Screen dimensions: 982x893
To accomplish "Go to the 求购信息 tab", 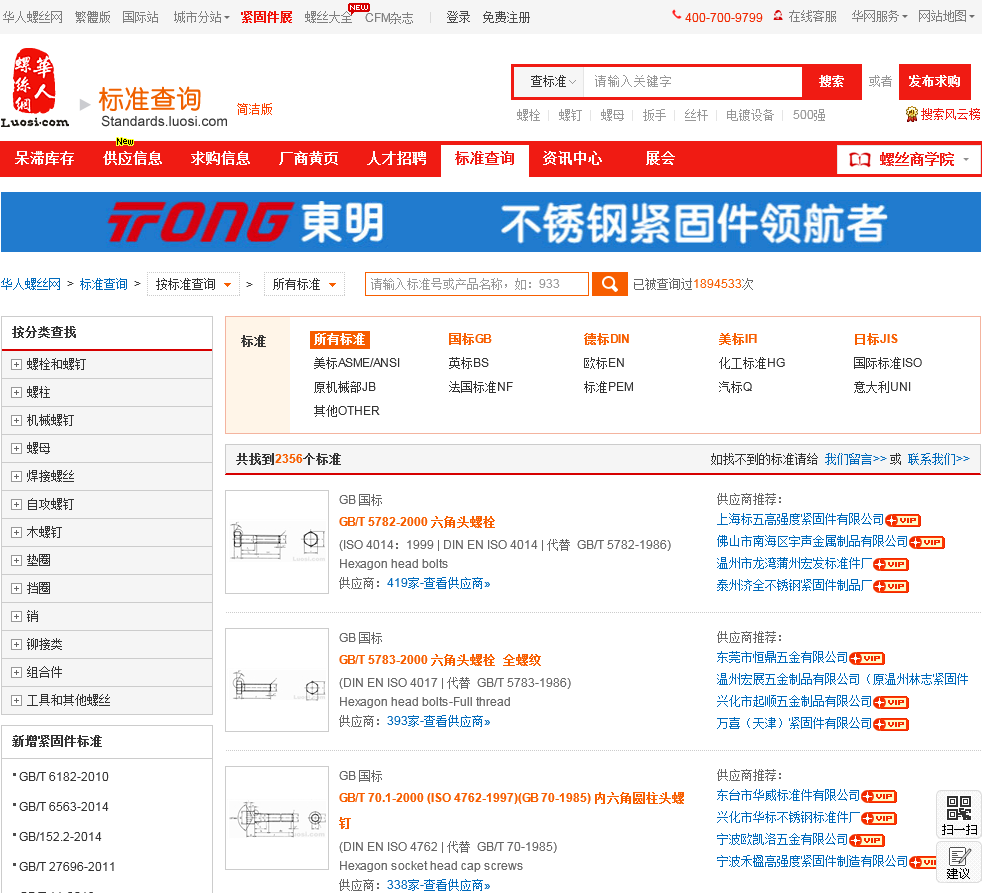I will click(220, 159).
